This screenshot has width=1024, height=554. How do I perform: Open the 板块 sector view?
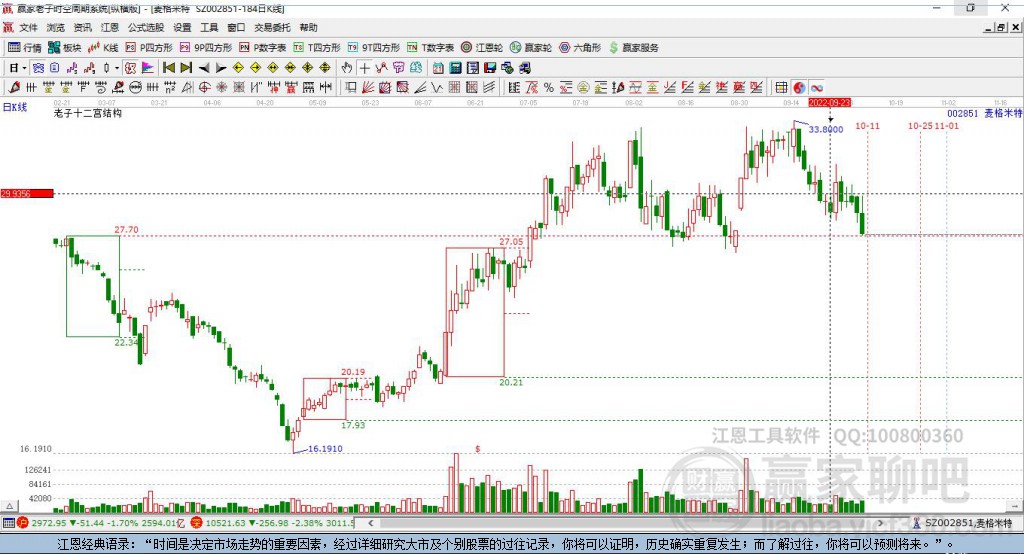tap(65, 48)
